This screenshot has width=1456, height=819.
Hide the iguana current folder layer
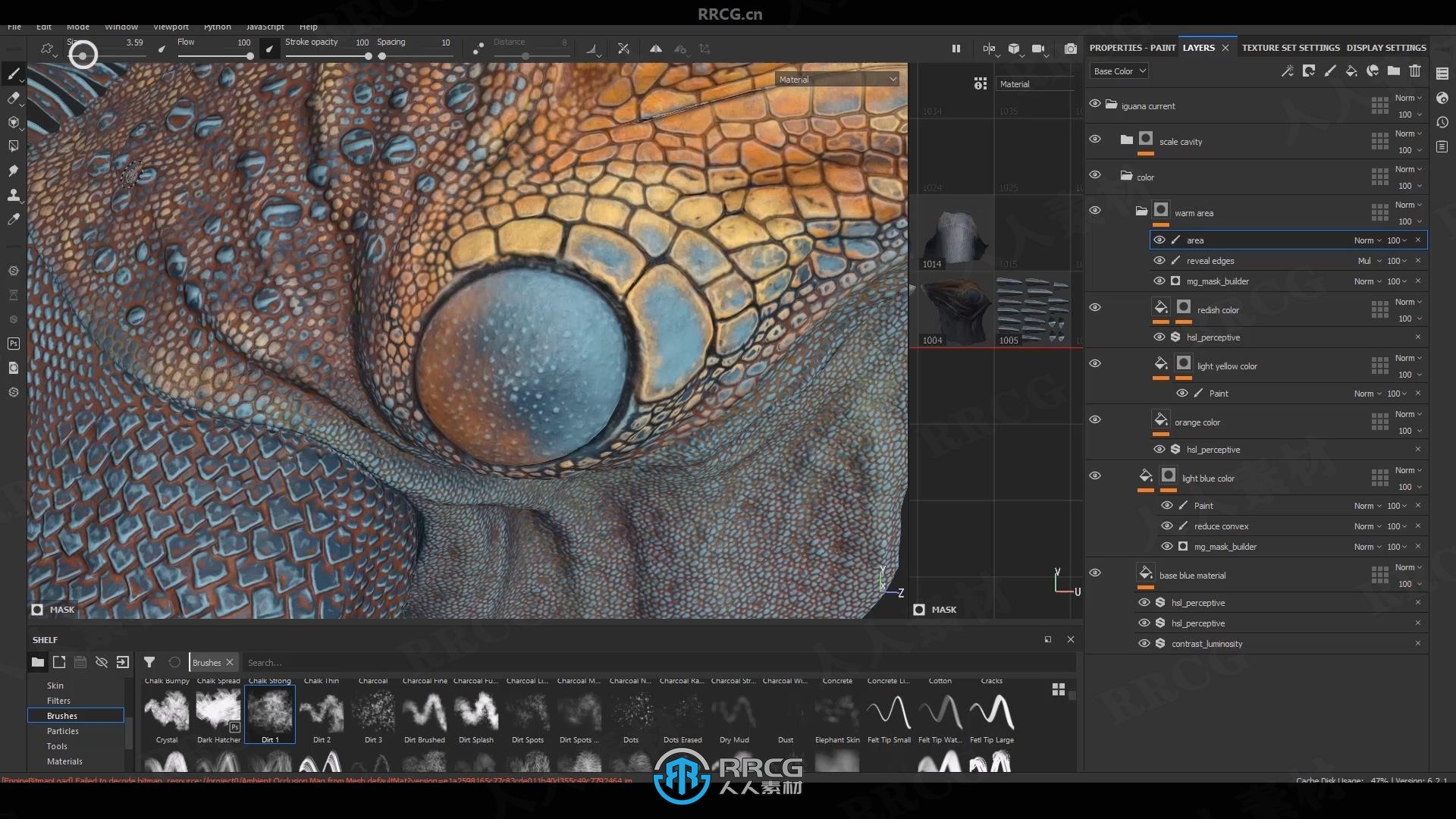[1095, 104]
